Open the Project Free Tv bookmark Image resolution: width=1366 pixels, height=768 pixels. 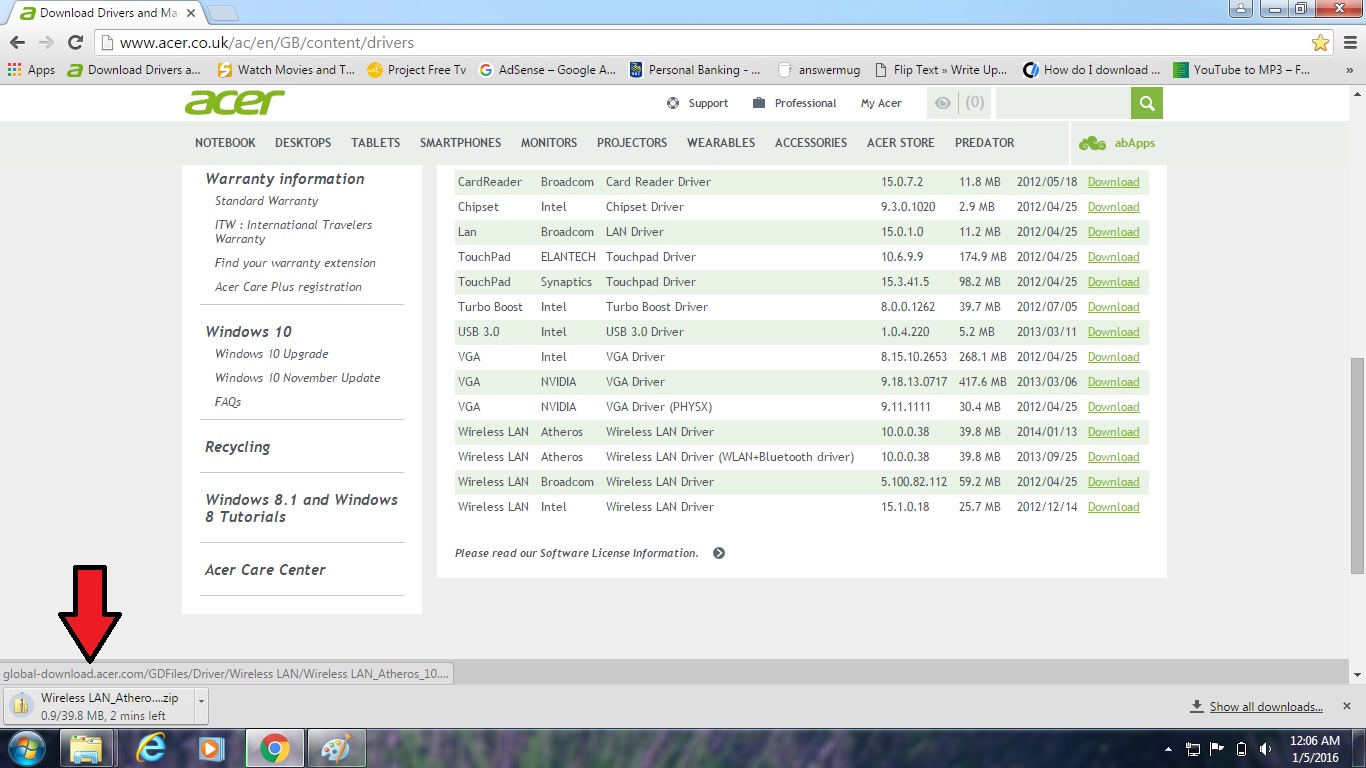[x=417, y=70]
